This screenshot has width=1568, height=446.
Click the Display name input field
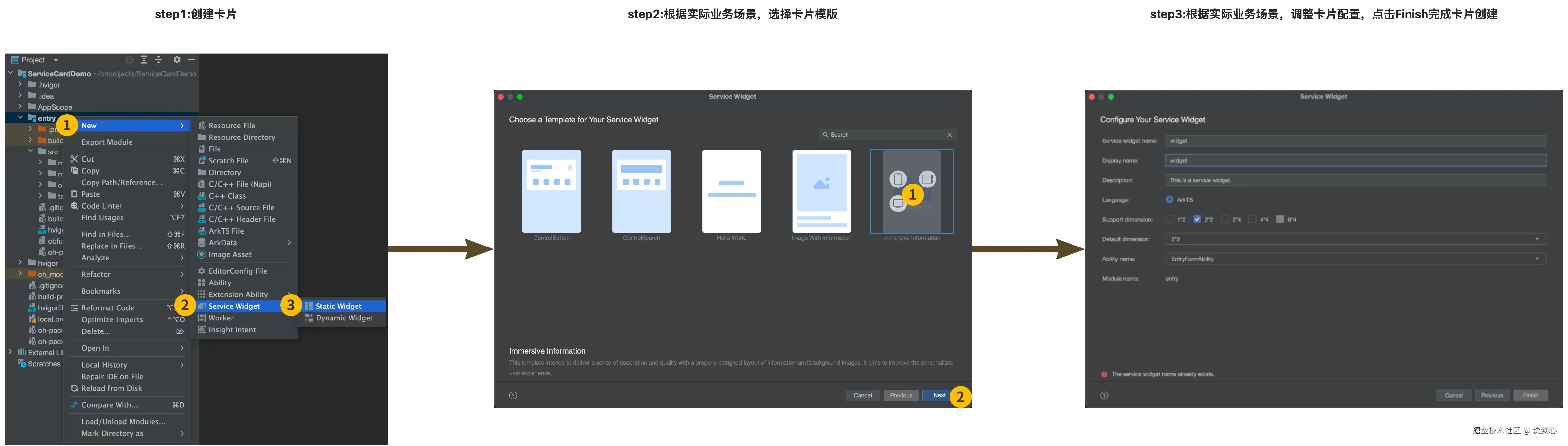[1355, 161]
